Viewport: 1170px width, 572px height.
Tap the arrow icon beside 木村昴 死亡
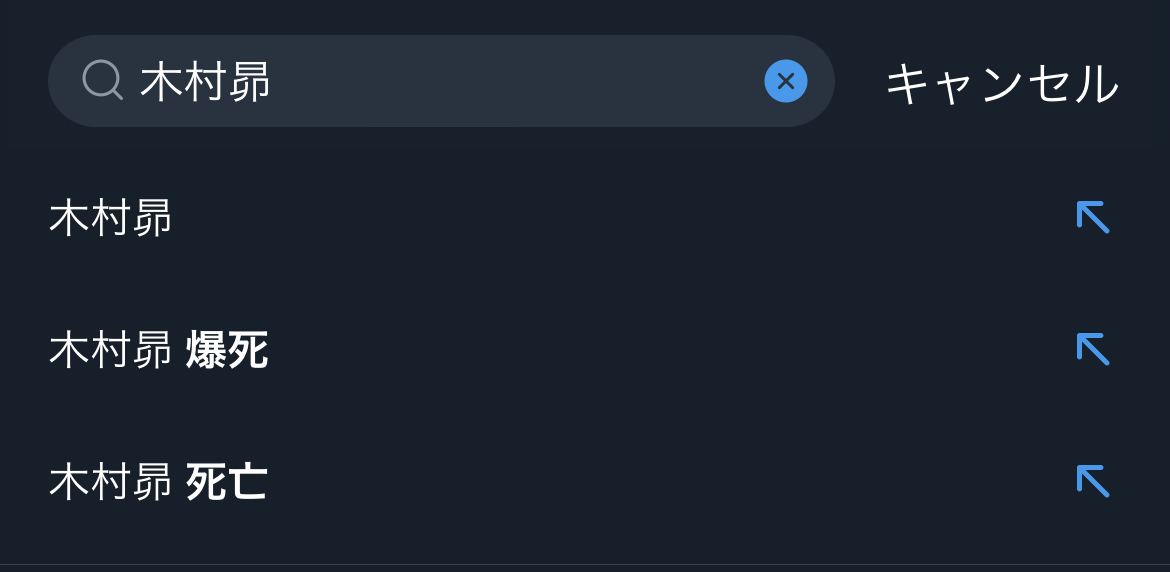click(x=1093, y=481)
